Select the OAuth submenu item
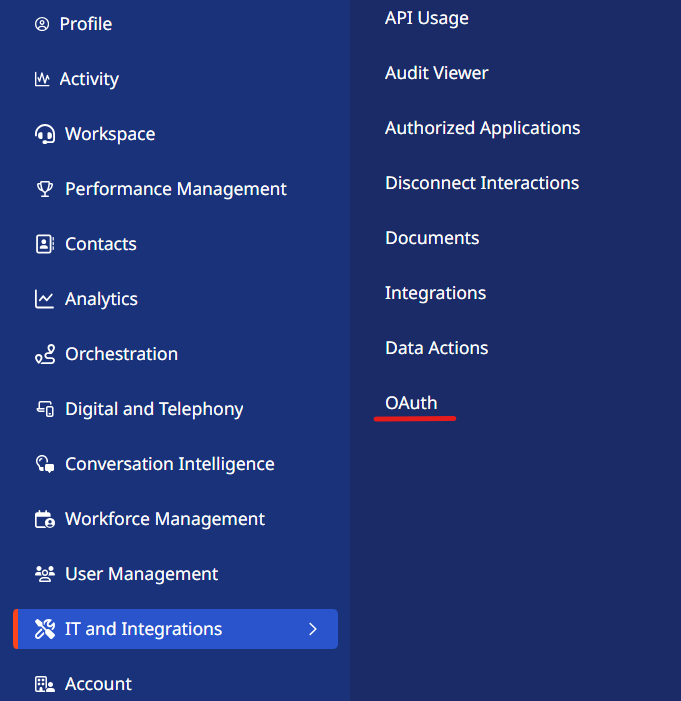The height and width of the screenshot is (701, 681). coord(411,403)
